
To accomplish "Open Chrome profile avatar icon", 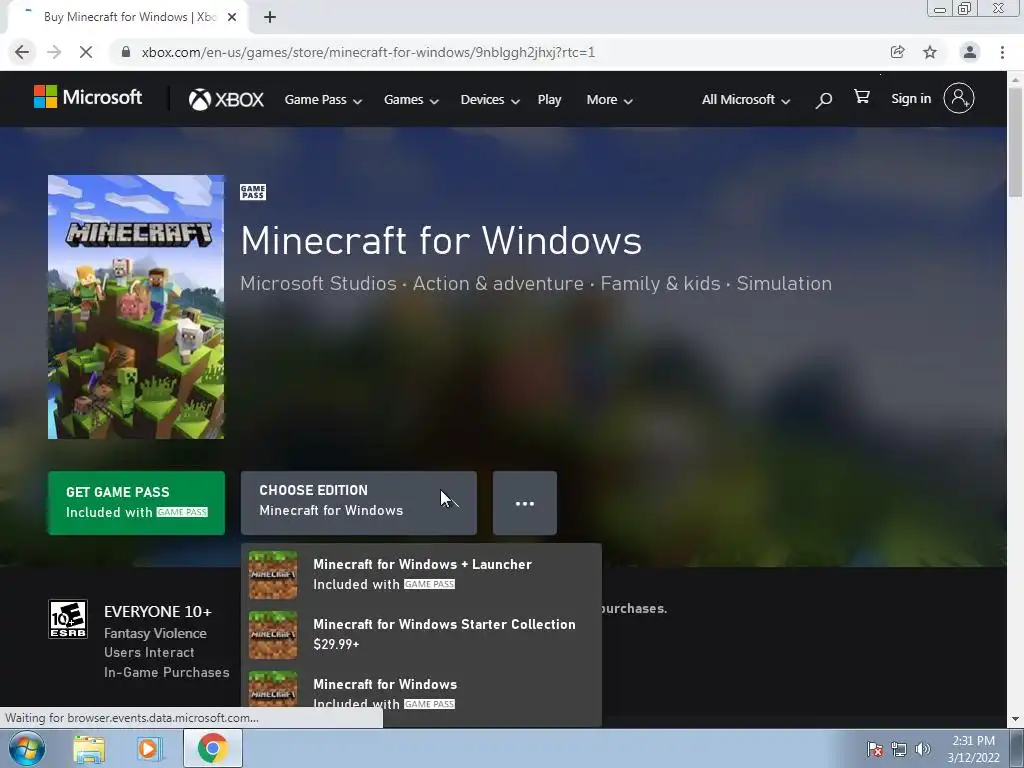I will [x=970, y=52].
